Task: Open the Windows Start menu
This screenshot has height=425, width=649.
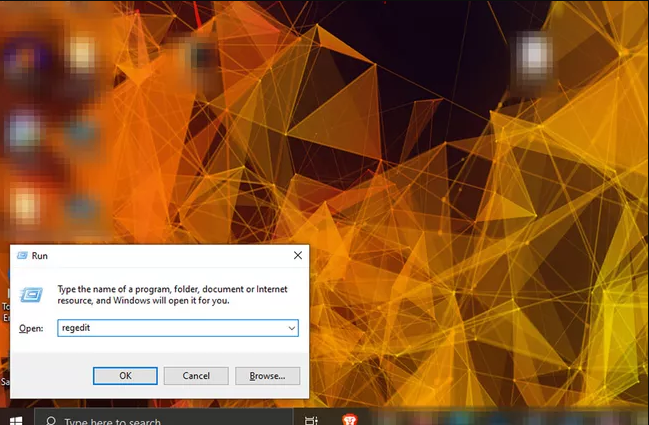Action: coord(16,420)
